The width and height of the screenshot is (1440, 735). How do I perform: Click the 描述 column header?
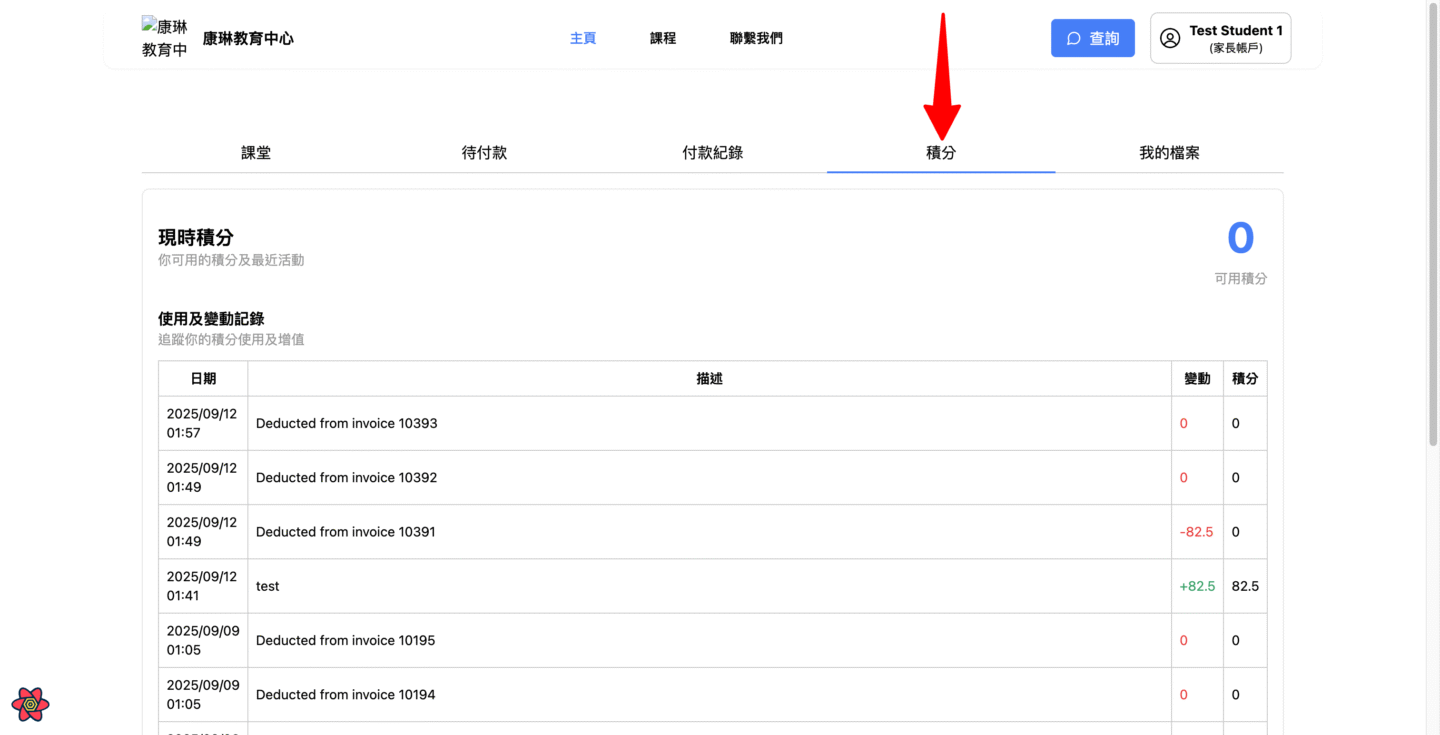coord(709,379)
